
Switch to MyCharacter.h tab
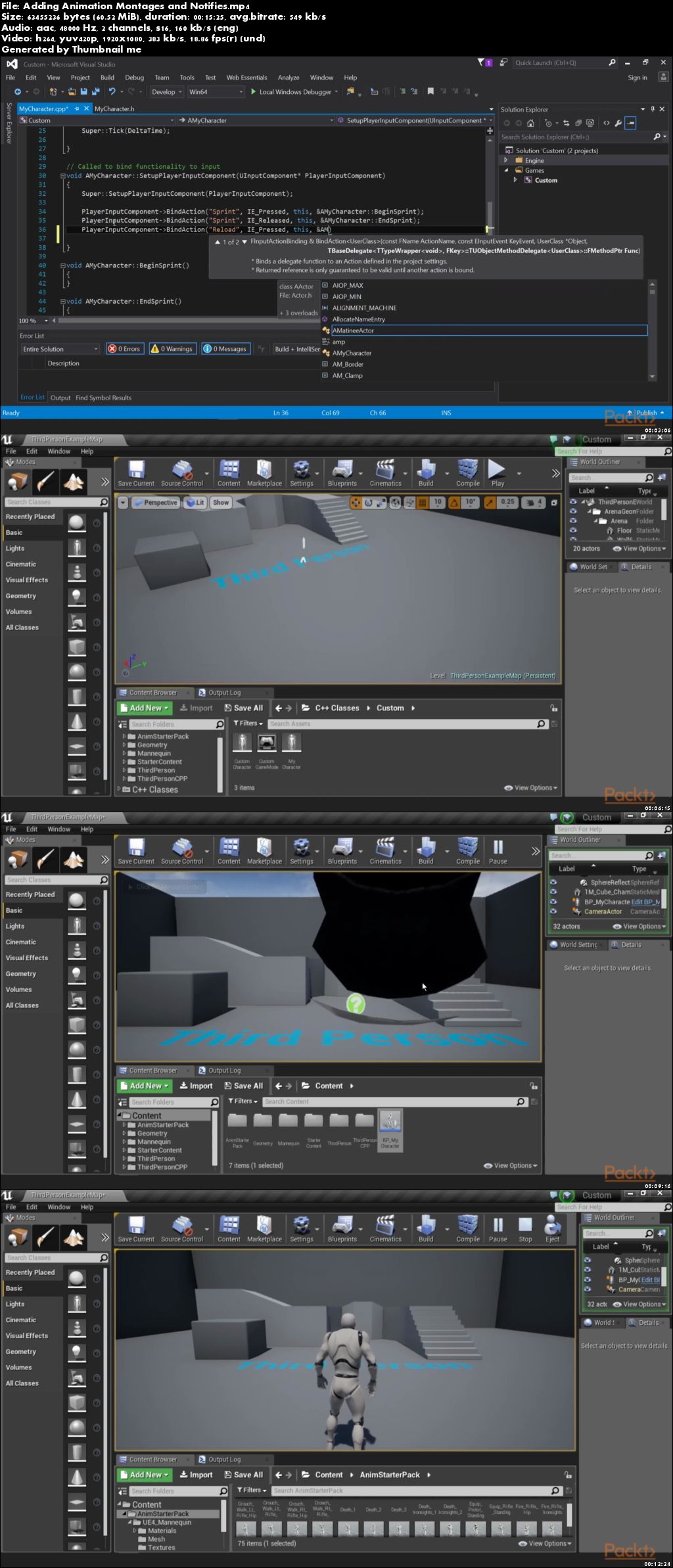[x=114, y=109]
